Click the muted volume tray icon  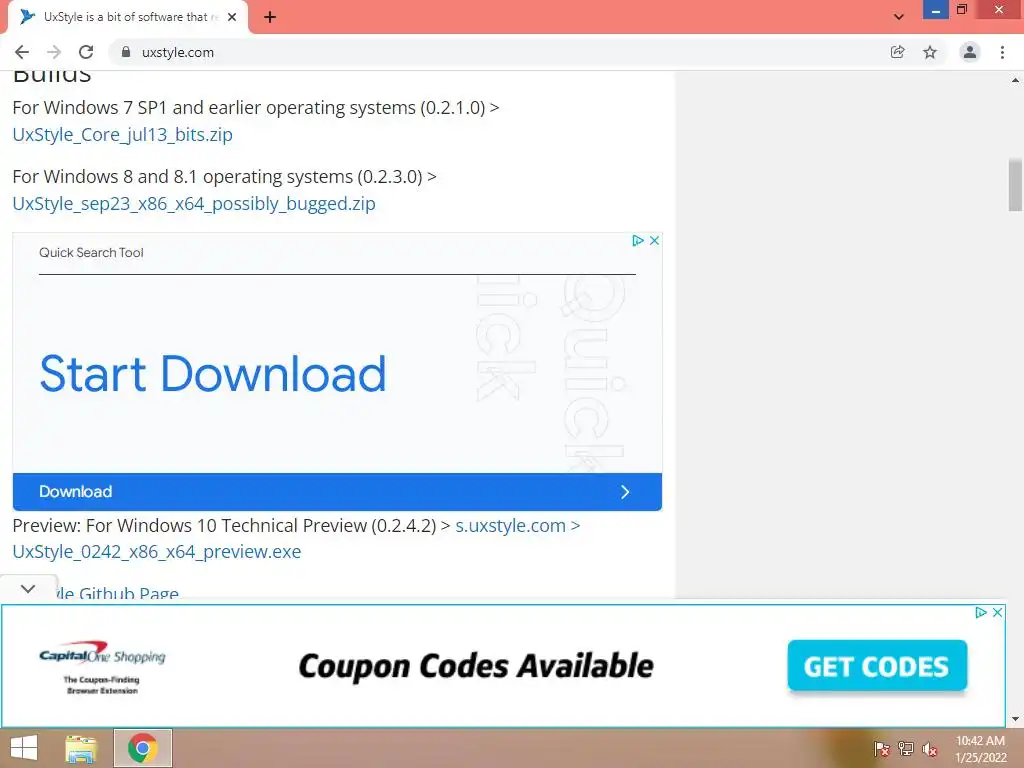point(931,749)
